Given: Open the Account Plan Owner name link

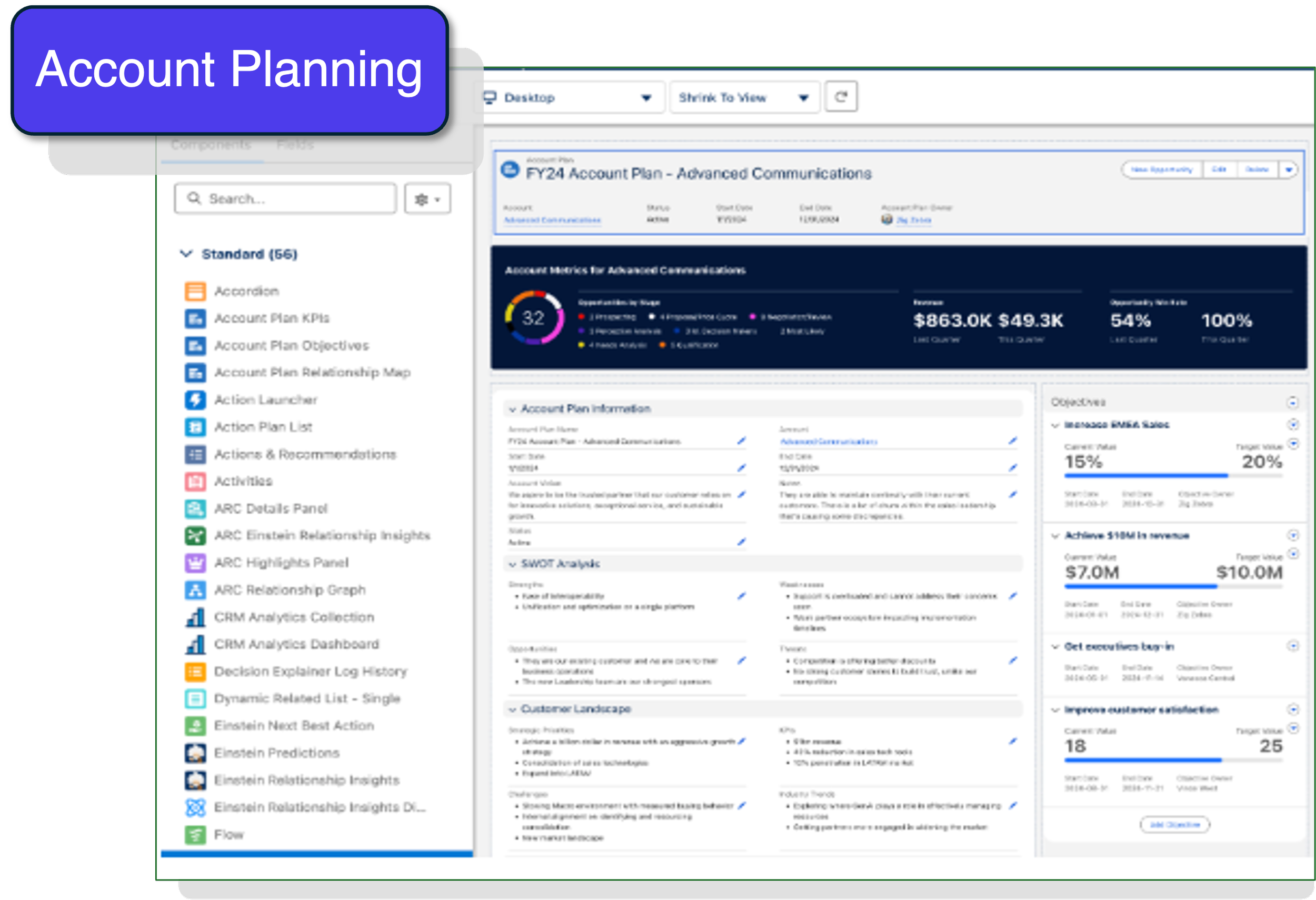Looking at the screenshot, I should pos(913,220).
